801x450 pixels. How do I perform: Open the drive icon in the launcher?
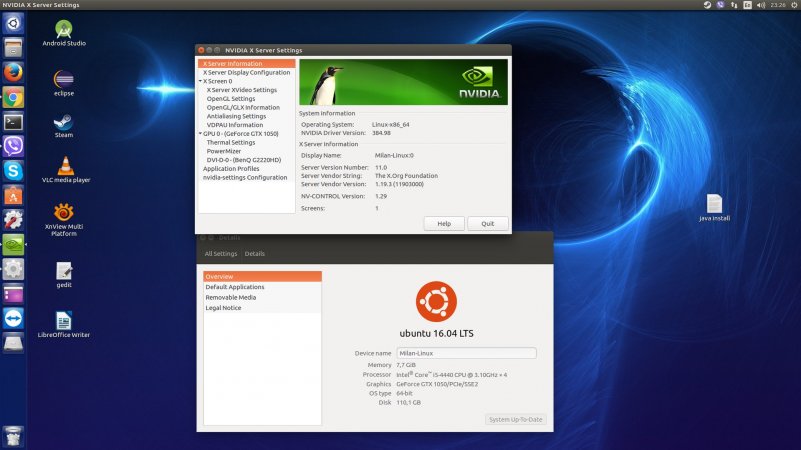[x=13, y=343]
